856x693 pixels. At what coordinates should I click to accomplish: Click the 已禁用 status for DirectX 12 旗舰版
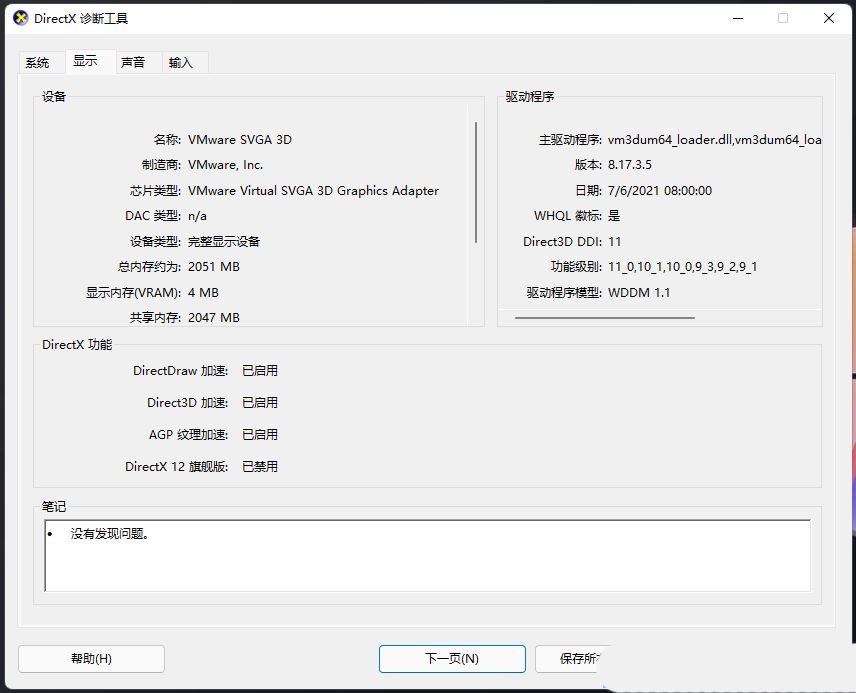[x=260, y=466]
